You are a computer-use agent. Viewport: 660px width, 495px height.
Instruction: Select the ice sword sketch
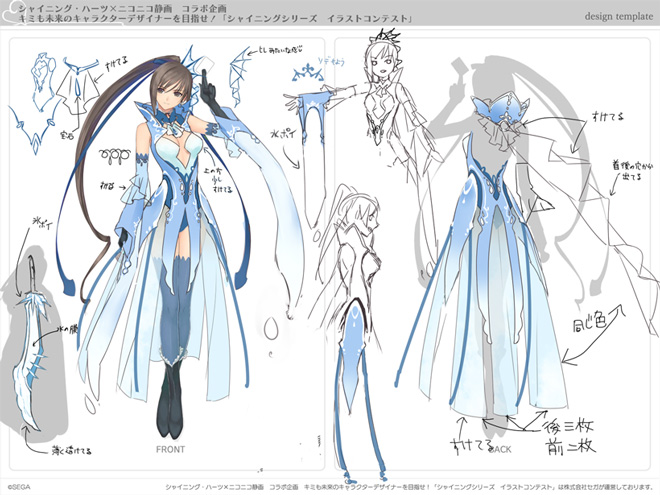pos(32,343)
